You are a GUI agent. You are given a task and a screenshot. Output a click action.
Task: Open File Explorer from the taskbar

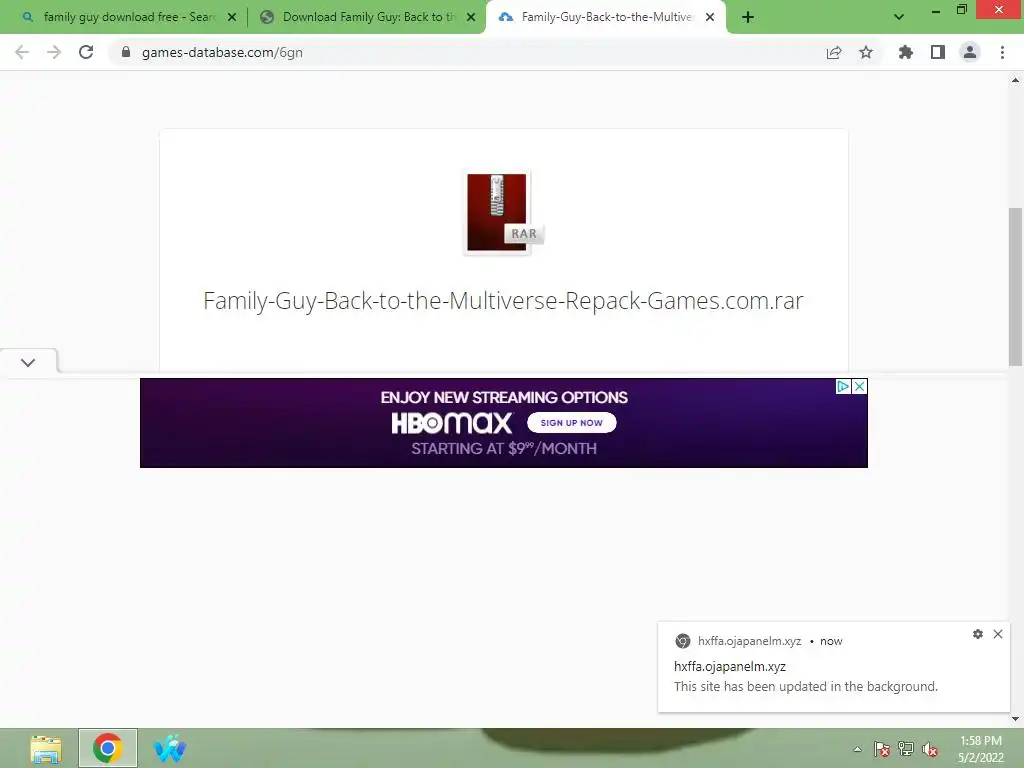tap(46, 748)
